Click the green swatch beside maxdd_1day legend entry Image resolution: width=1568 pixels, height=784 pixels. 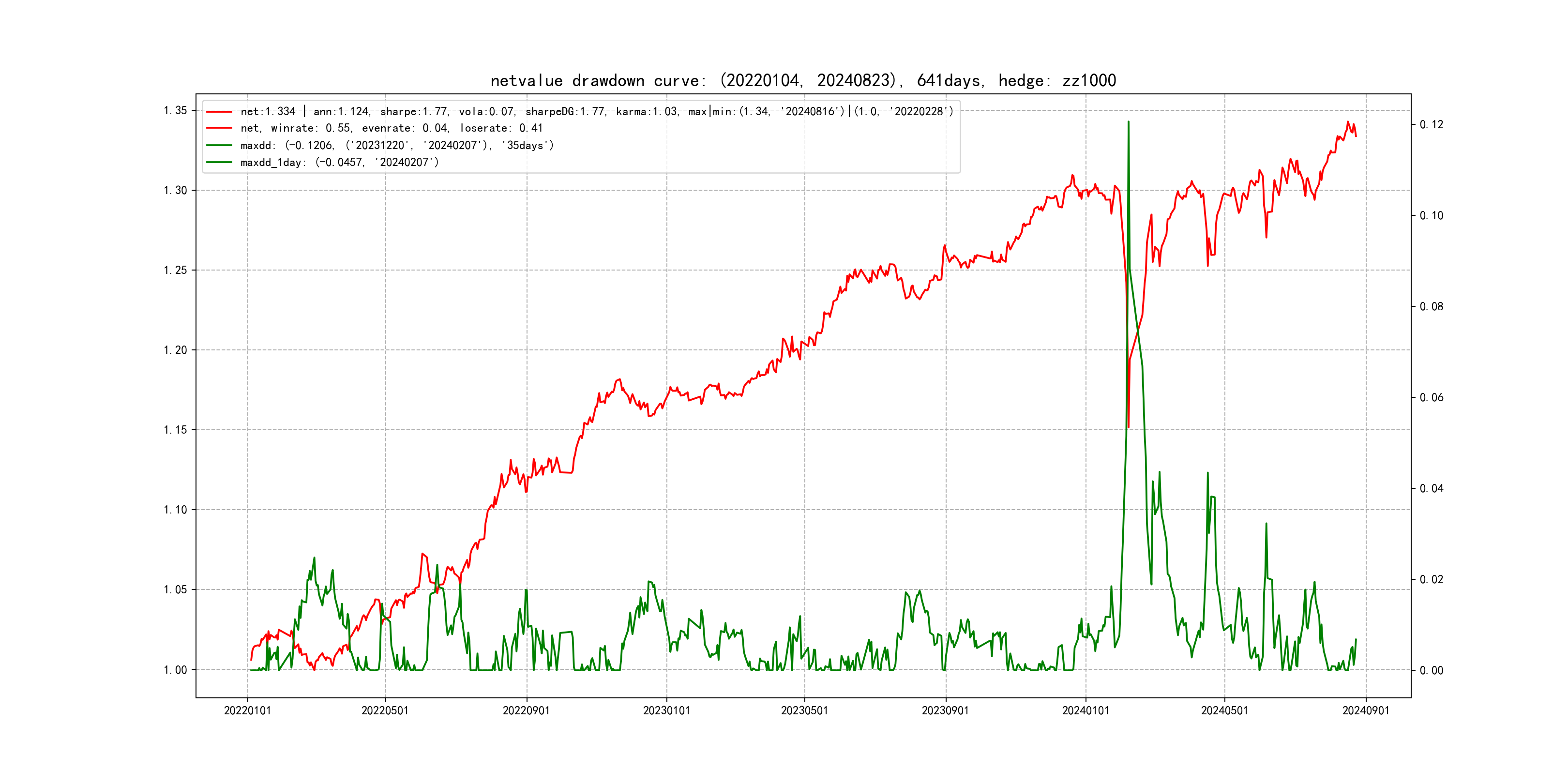tap(219, 163)
